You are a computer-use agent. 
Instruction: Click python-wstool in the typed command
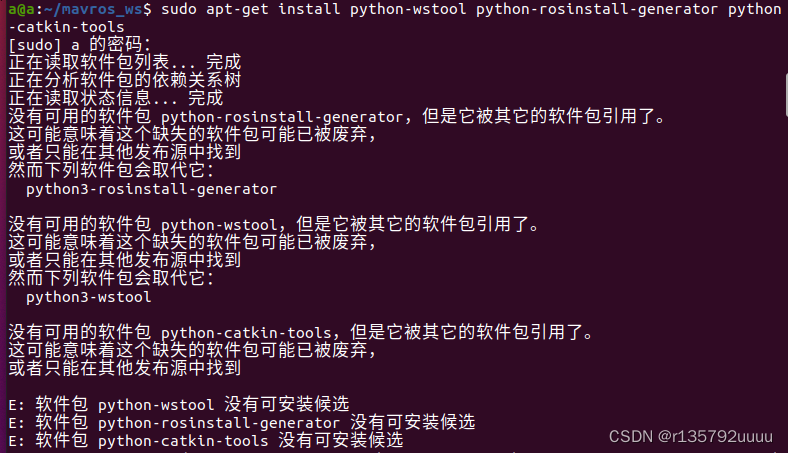pos(408,9)
